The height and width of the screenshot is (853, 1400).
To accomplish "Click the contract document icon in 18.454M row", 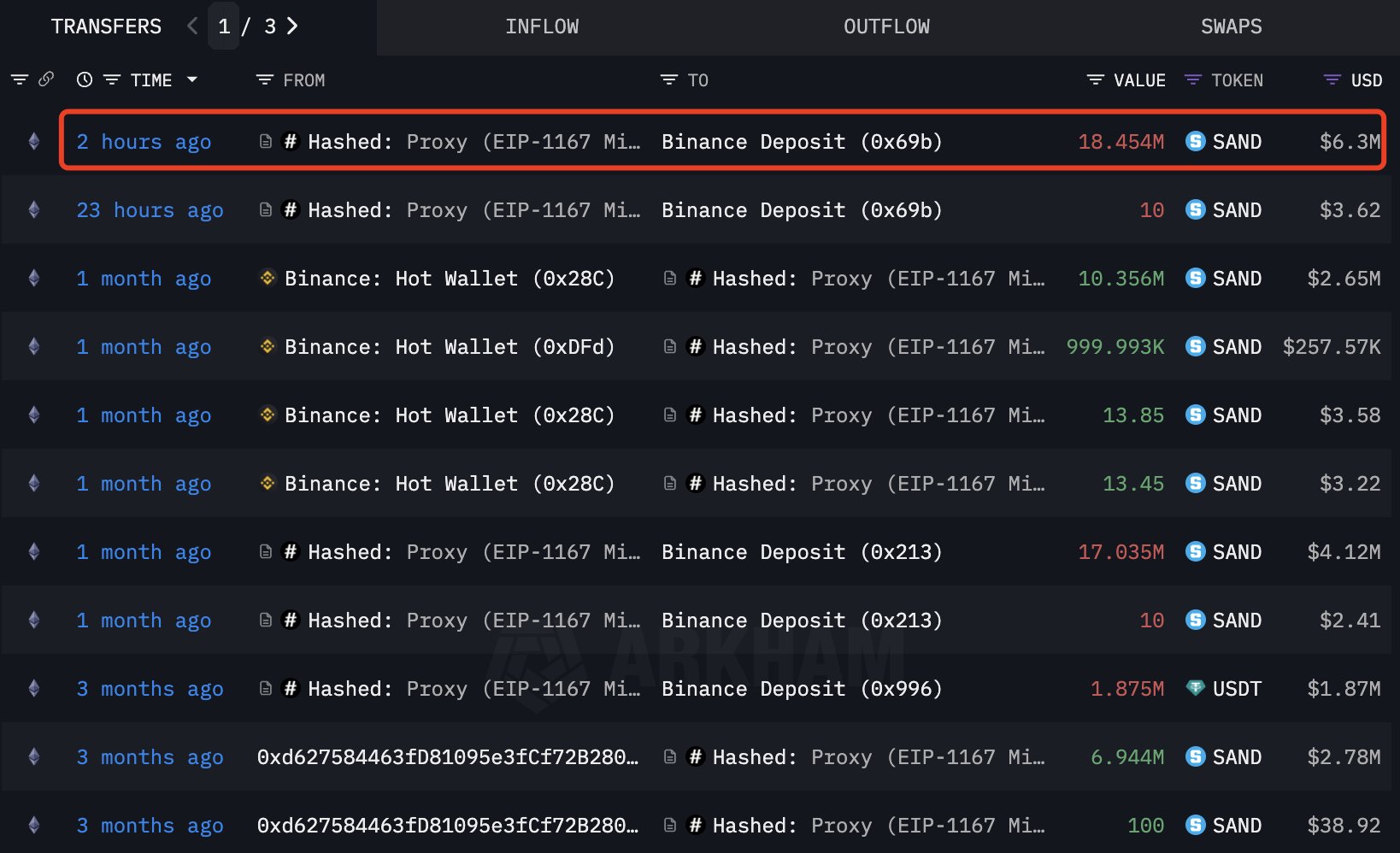I will click(266, 141).
